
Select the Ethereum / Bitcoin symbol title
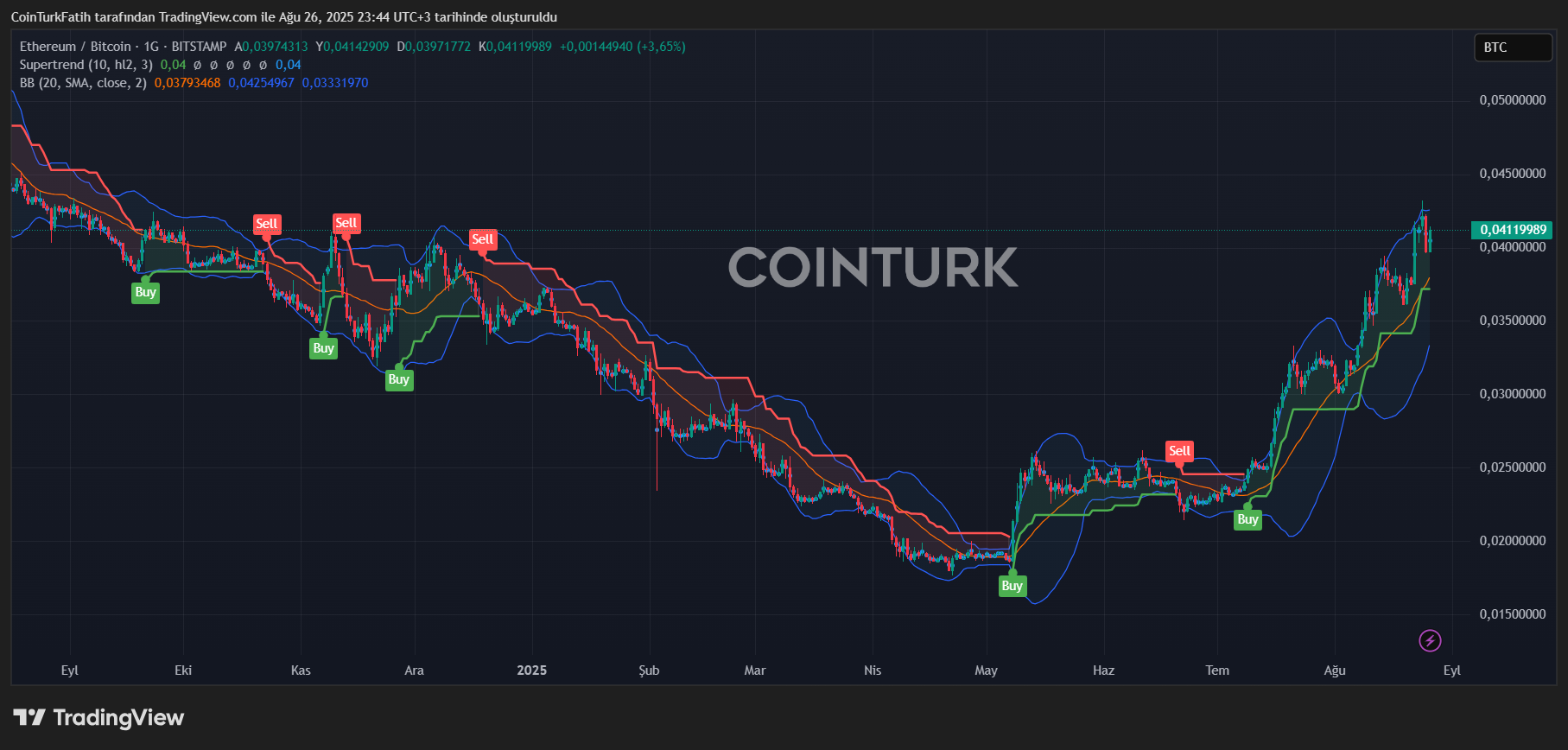[75, 47]
